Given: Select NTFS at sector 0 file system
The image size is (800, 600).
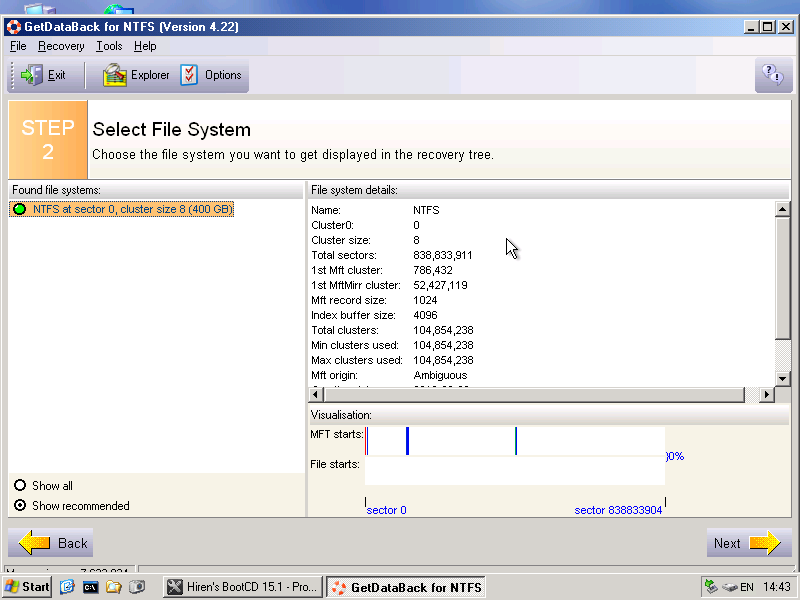Looking at the screenshot, I should (x=121, y=209).
